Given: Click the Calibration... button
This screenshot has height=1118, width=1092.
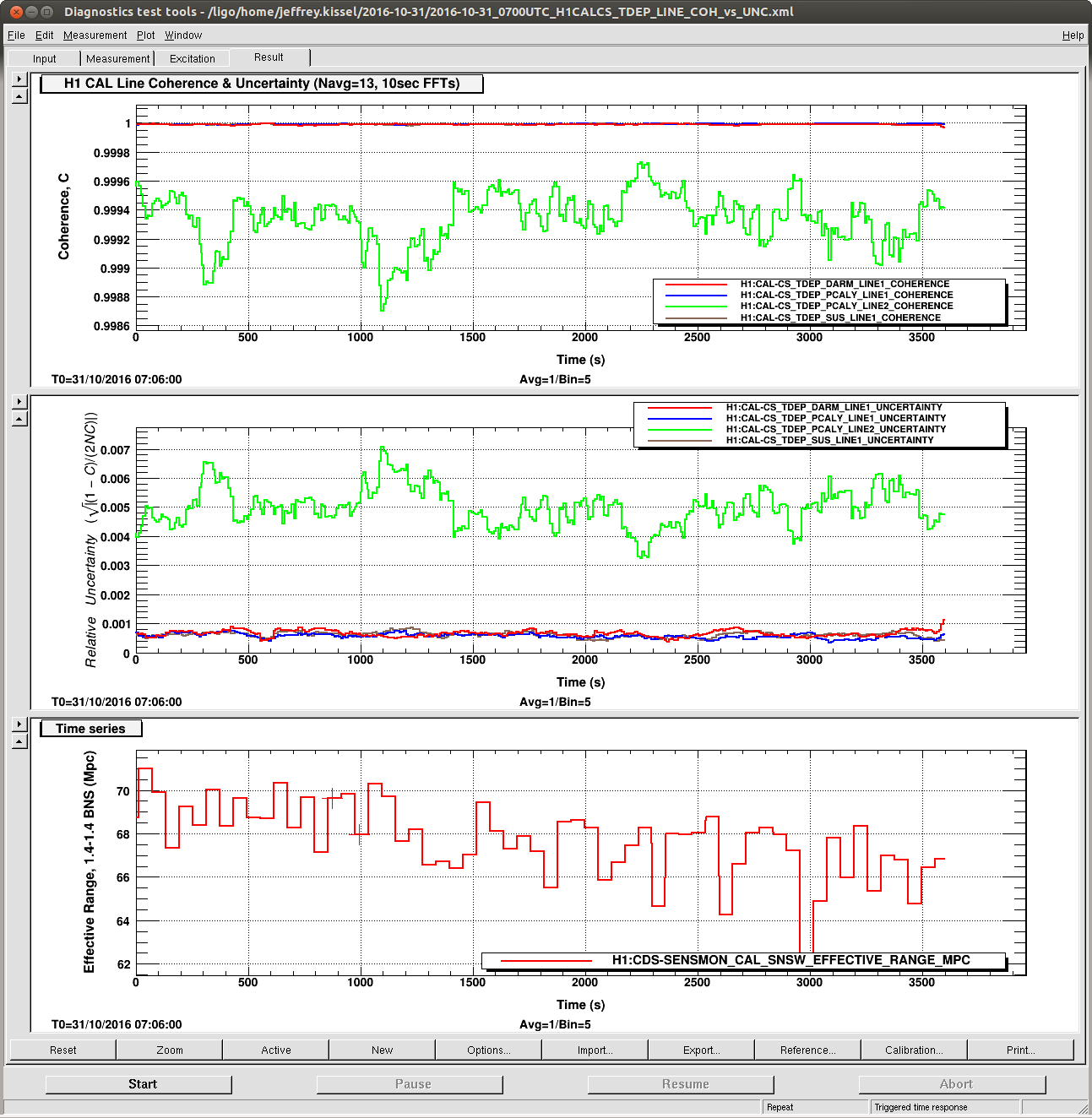Looking at the screenshot, I should click(x=915, y=1050).
